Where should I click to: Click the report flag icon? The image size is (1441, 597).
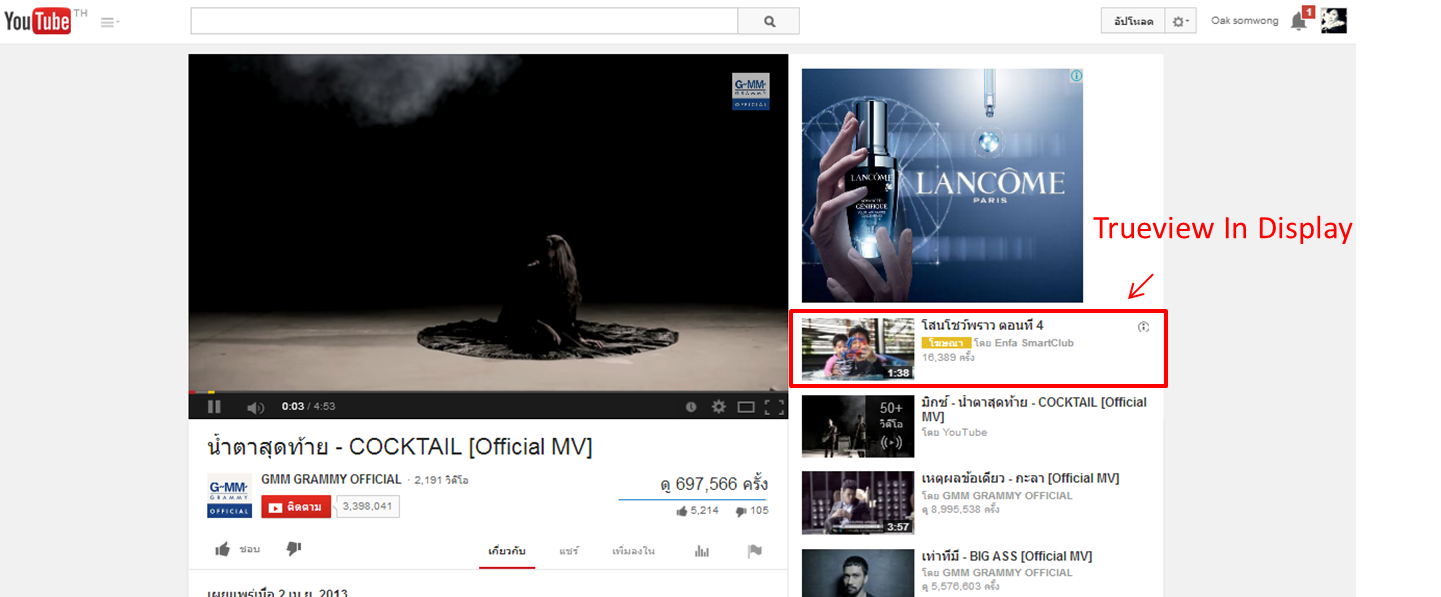tap(755, 551)
